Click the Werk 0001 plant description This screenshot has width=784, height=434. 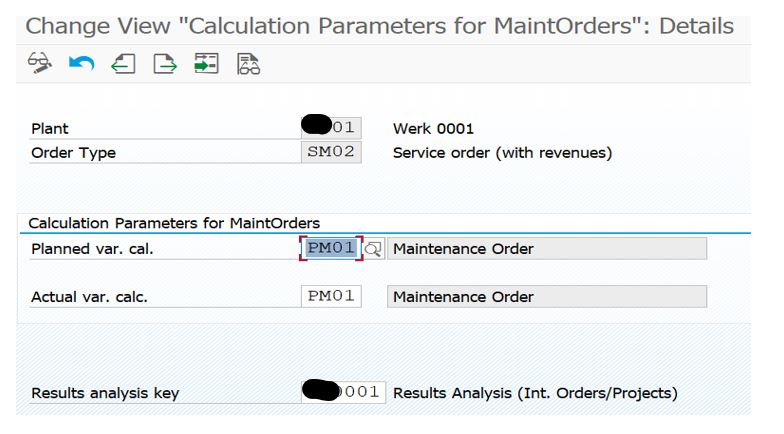coord(433,129)
